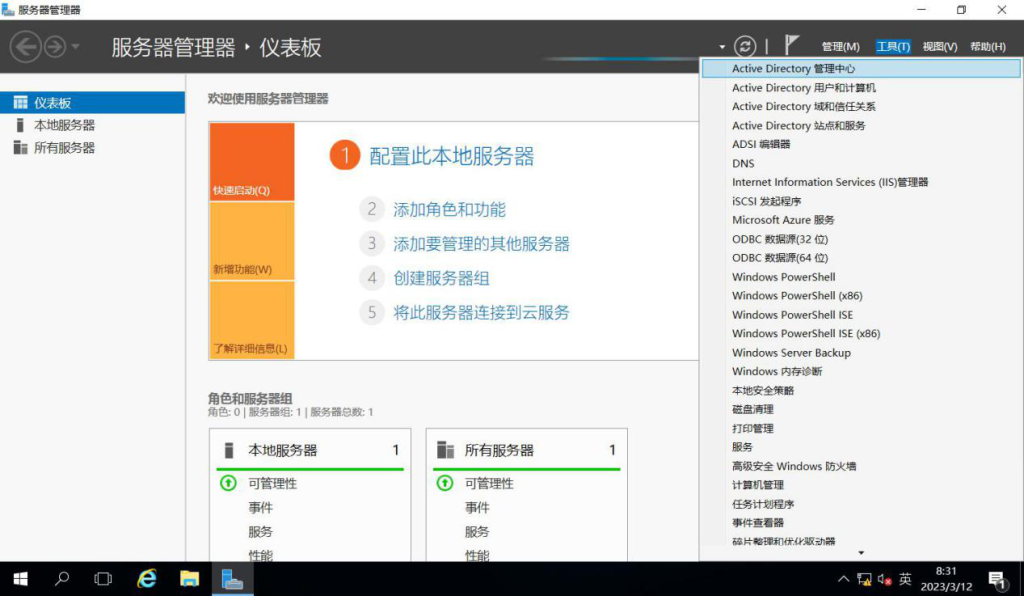Image resolution: width=1024 pixels, height=596 pixels.
Task: Open ODBC 数据源(32 位)
Action: pyautogui.click(x=861, y=239)
